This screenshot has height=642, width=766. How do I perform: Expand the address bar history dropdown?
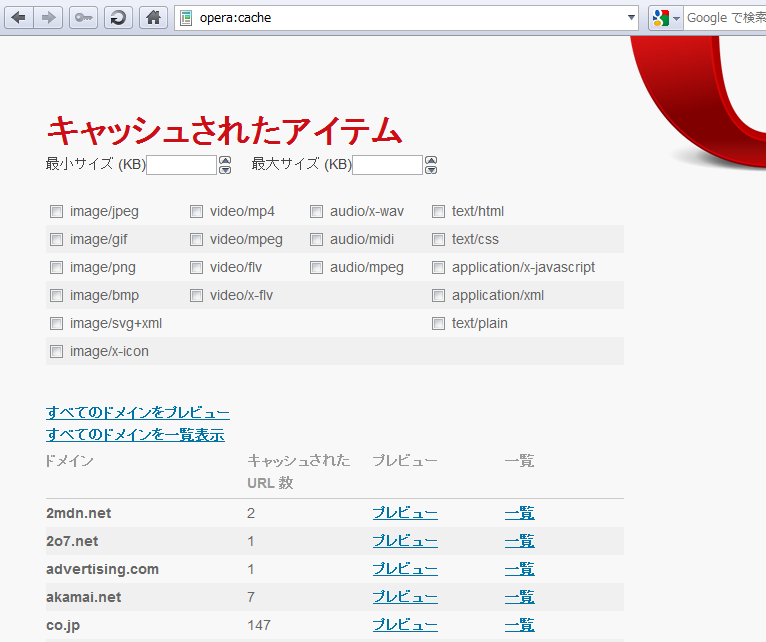631,18
